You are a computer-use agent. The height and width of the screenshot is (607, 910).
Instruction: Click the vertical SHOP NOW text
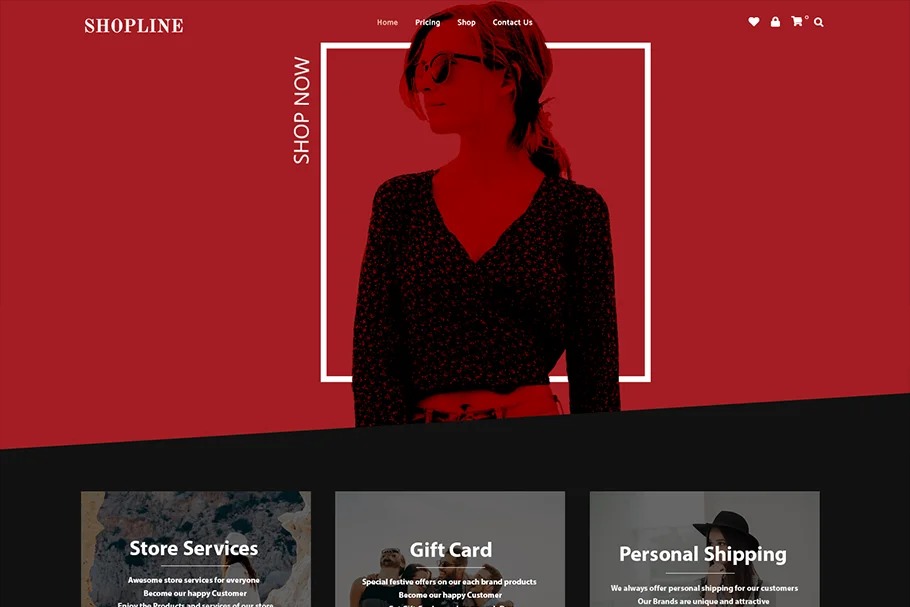(x=301, y=110)
